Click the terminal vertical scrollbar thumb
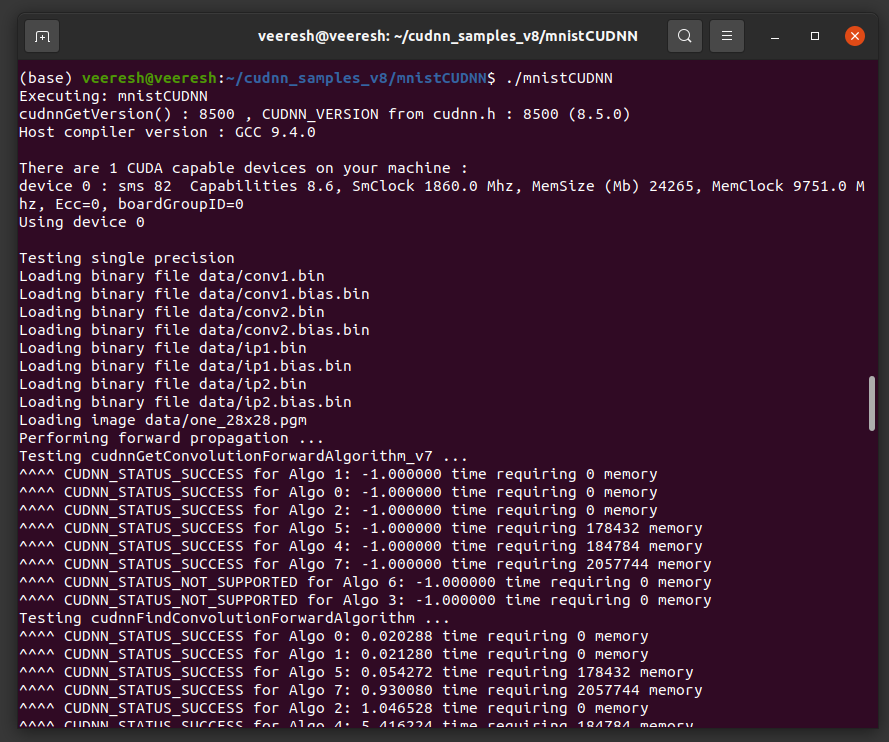889x742 pixels. click(871, 404)
